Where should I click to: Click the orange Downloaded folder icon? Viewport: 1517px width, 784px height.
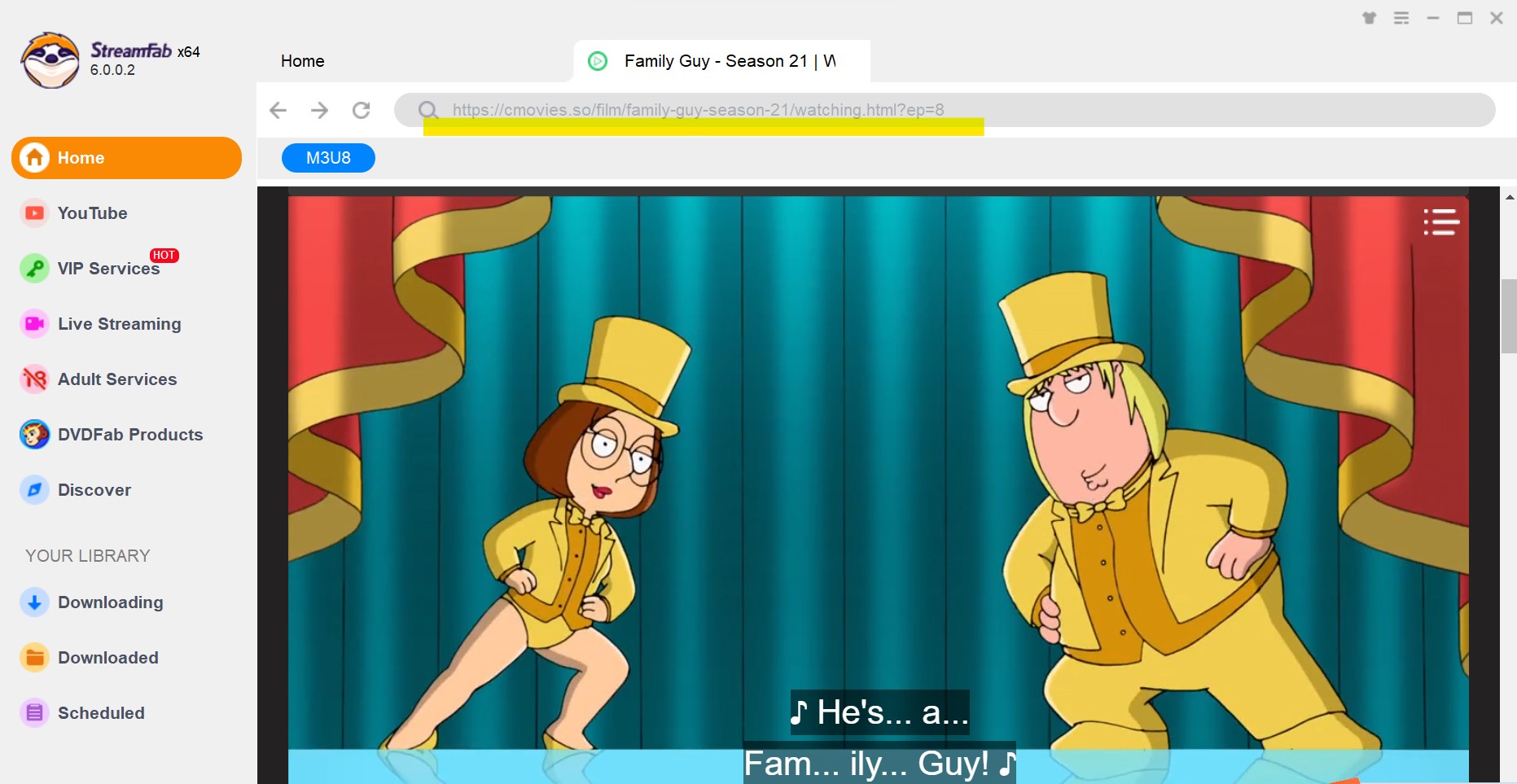tap(34, 658)
